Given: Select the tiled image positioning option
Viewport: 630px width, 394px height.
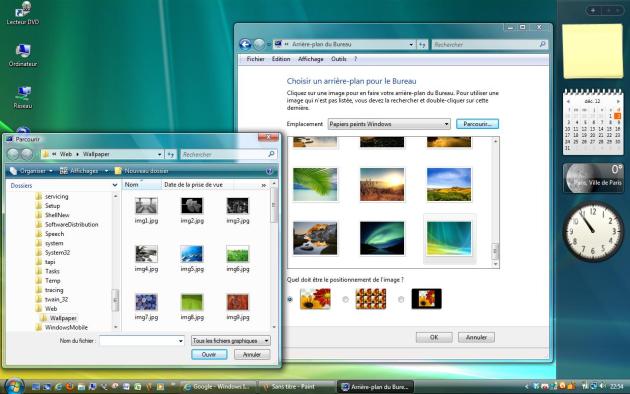Looking at the screenshot, I should [345, 300].
